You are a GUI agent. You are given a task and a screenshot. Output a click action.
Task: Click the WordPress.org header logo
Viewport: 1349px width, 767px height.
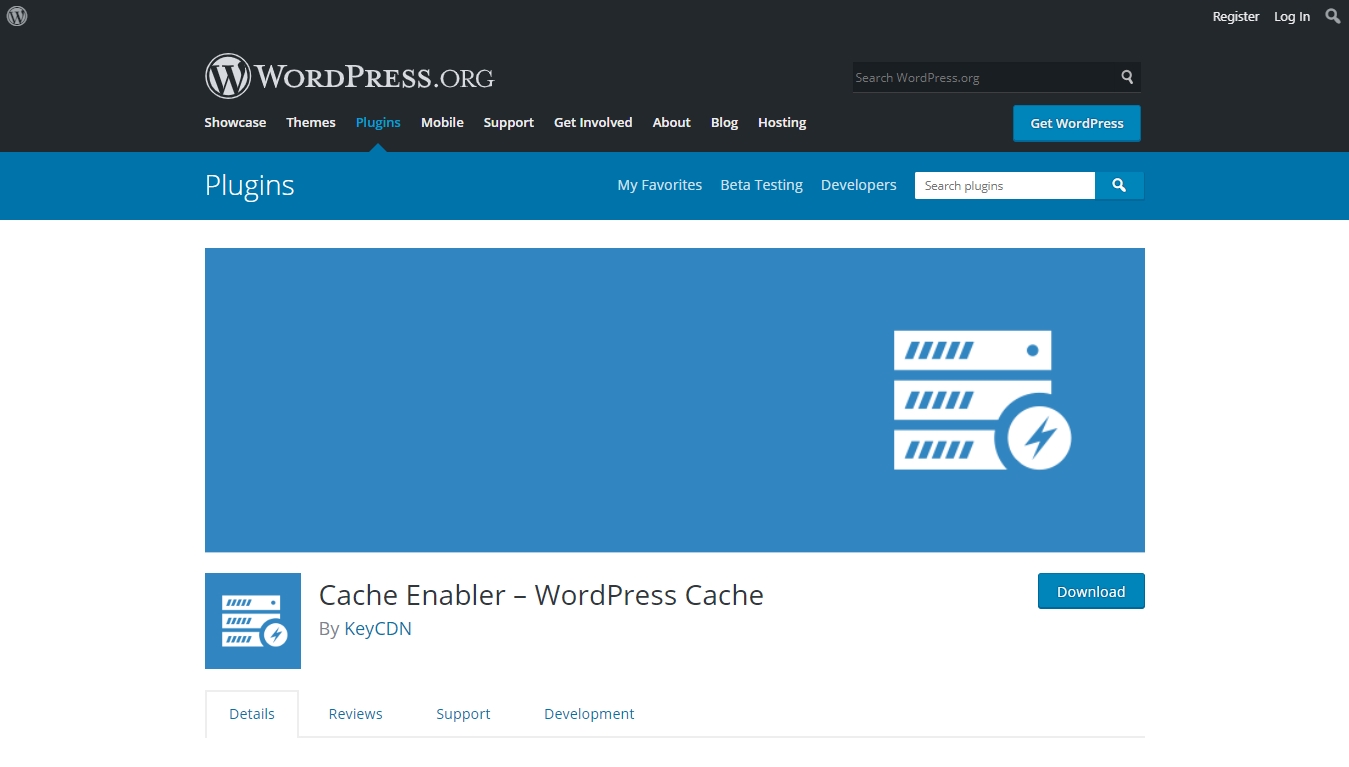tap(350, 76)
